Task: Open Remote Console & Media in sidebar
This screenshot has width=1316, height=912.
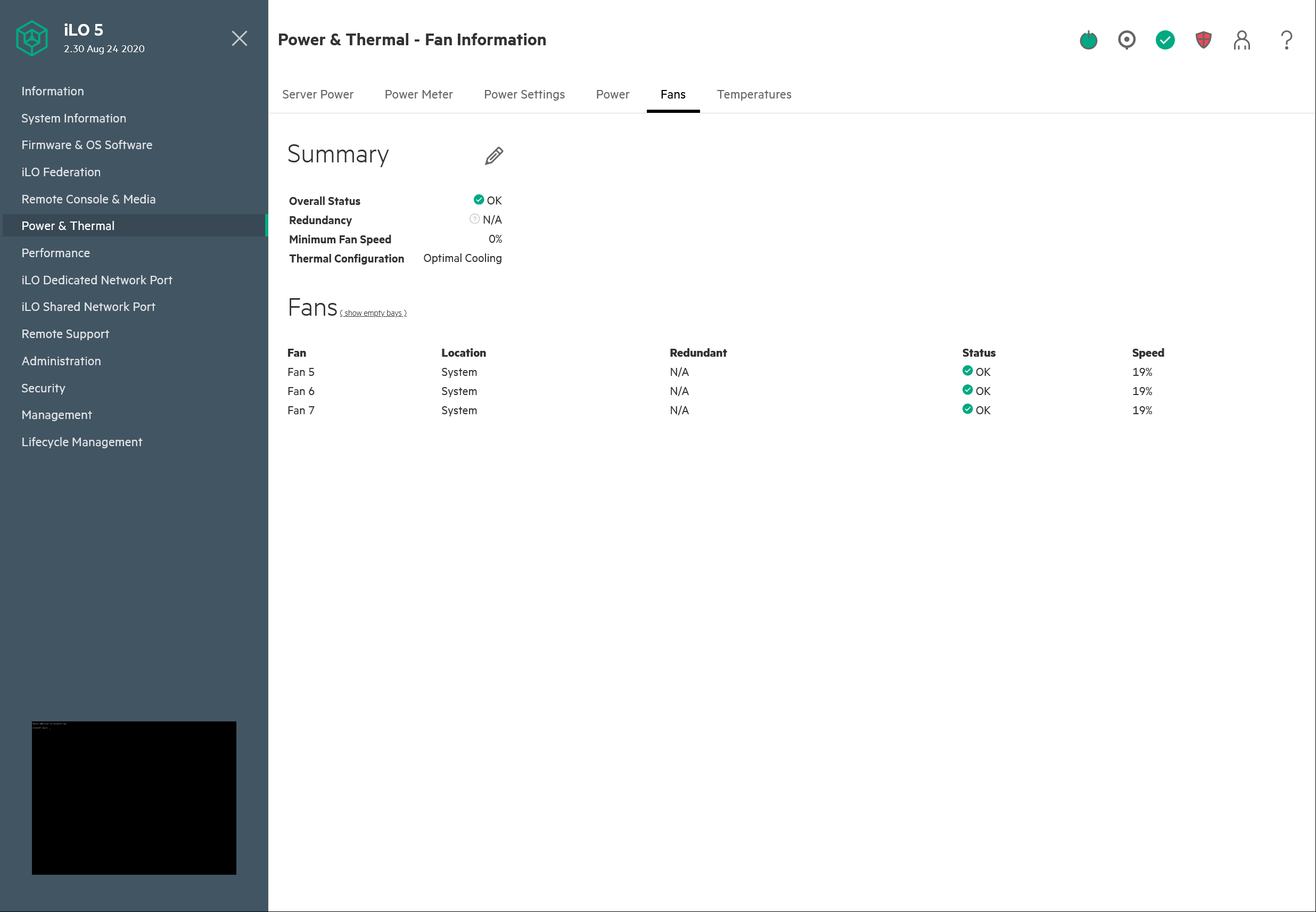Action: 88,199
